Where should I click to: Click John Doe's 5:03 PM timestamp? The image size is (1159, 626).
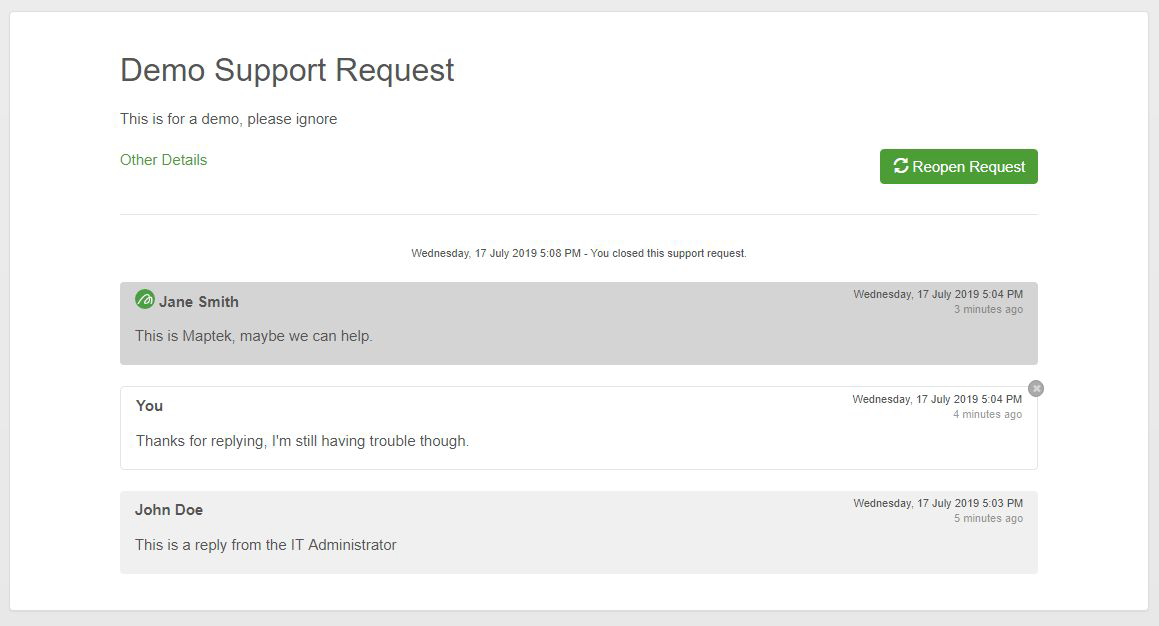point(937,504)
